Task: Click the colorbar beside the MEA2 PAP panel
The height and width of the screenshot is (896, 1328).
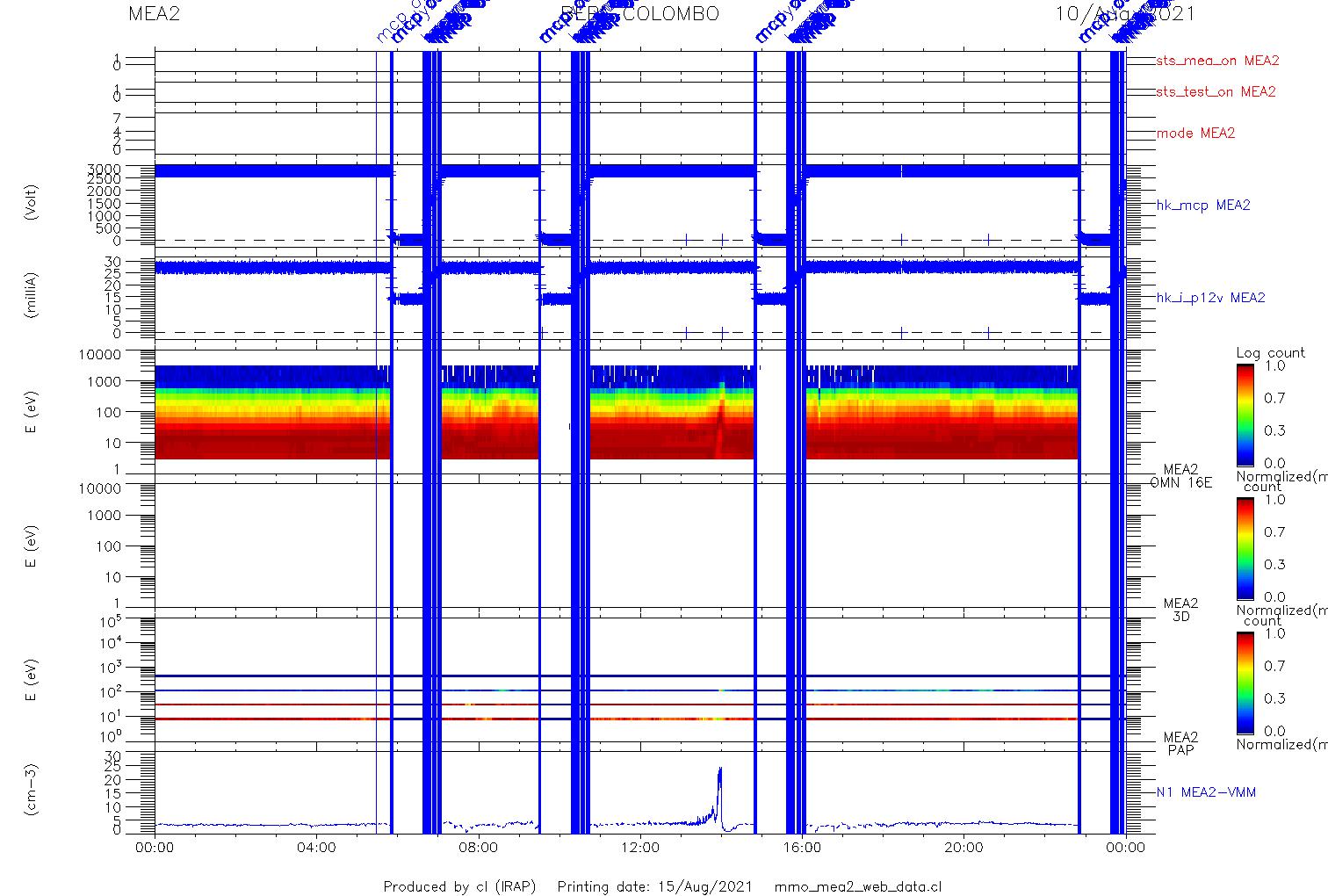Action: [1245, 682]
